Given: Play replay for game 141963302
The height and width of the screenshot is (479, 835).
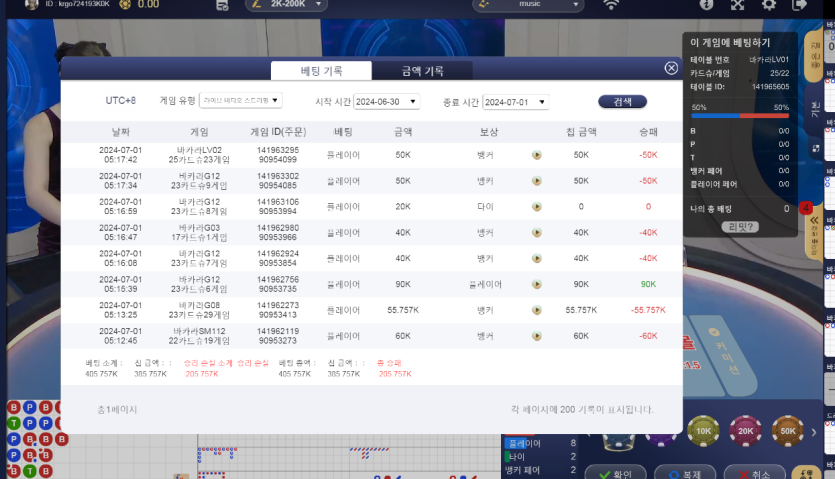Looking at the screenshot, I should 537,181.
